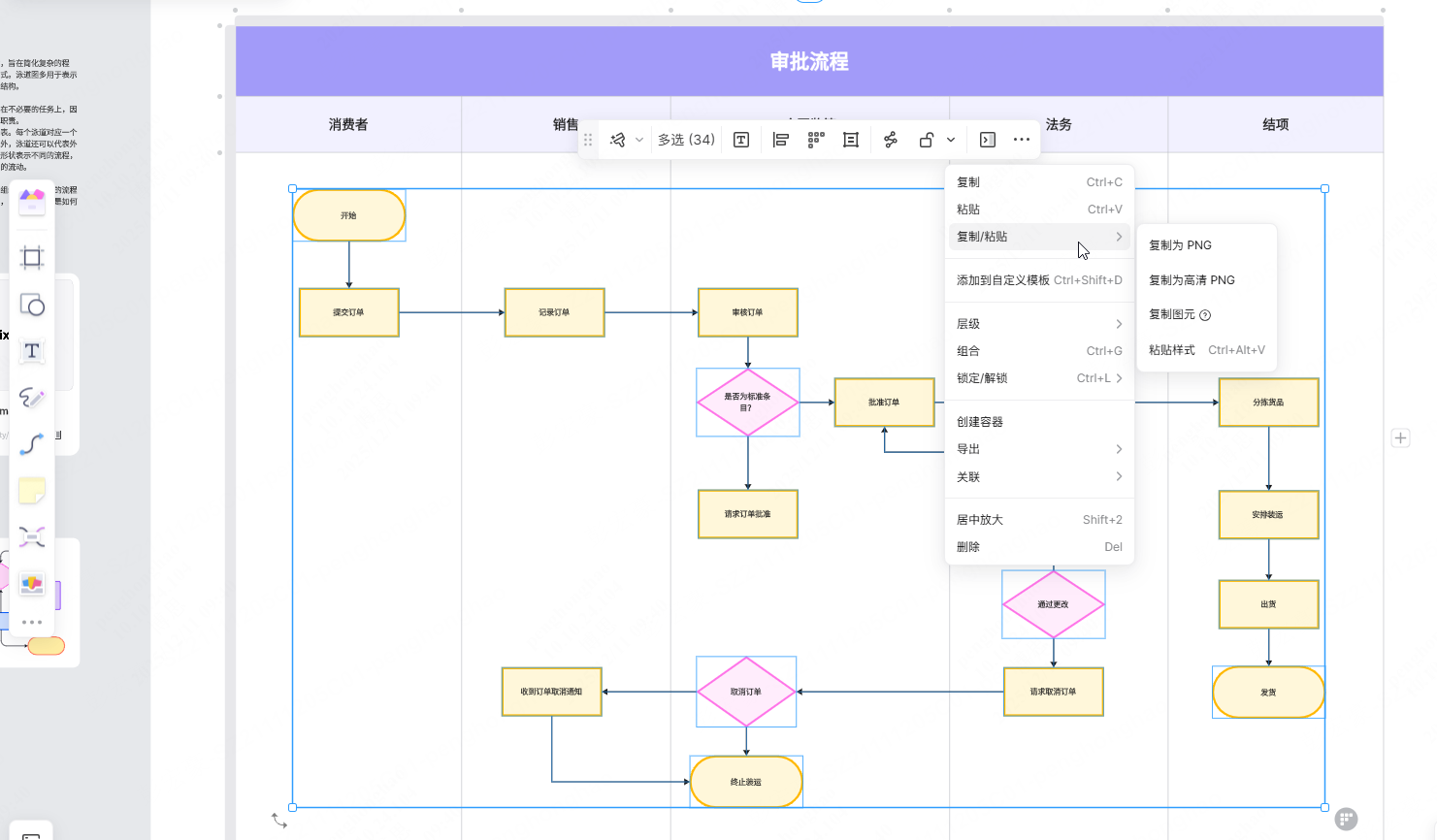Click the unlock padlock icon in the floating toolbar
The width and height of the screenshot is (1437, 840).
(x=927, y=140)
